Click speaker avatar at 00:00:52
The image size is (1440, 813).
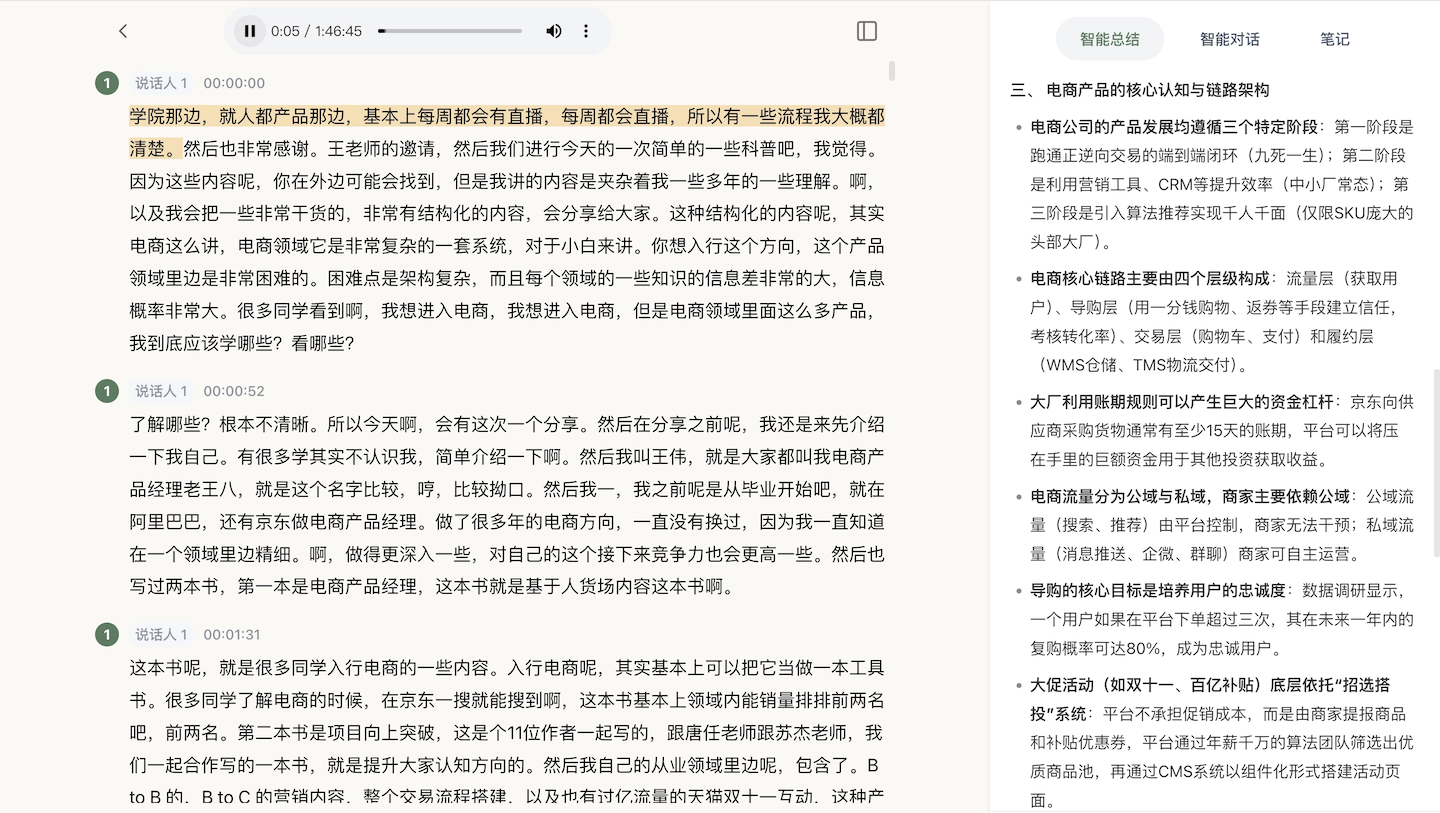[107, 391]
